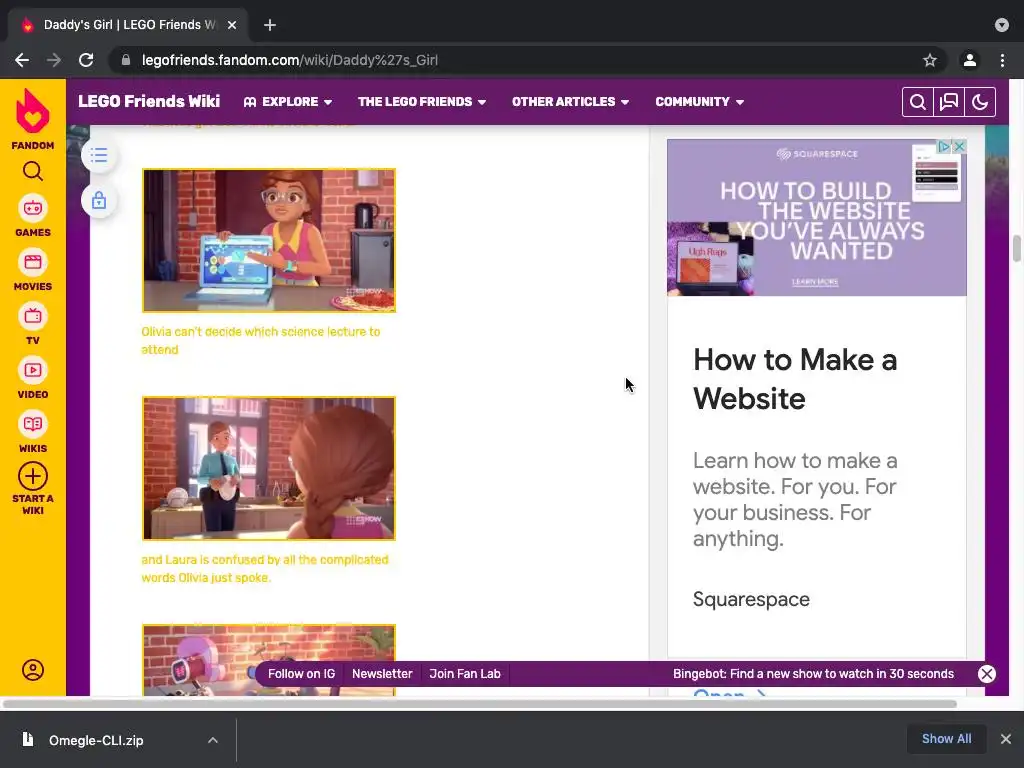The image size is (1024, 768).
Task: Open Omegle-CLI.zip downloaded file
Action: click(96, 740)
